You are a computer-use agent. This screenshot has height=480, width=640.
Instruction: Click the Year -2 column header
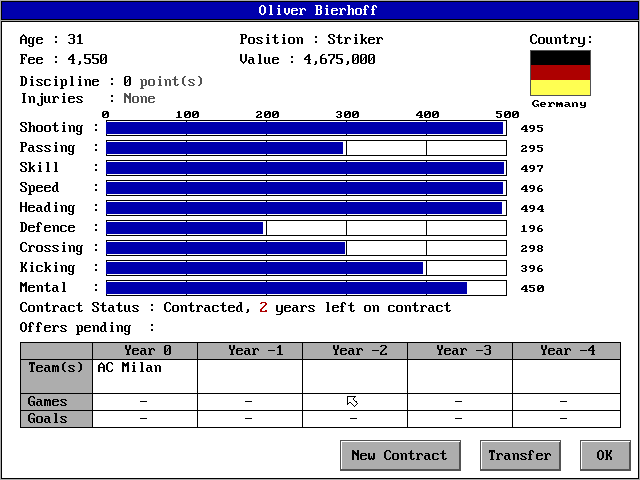pos(355,351)
